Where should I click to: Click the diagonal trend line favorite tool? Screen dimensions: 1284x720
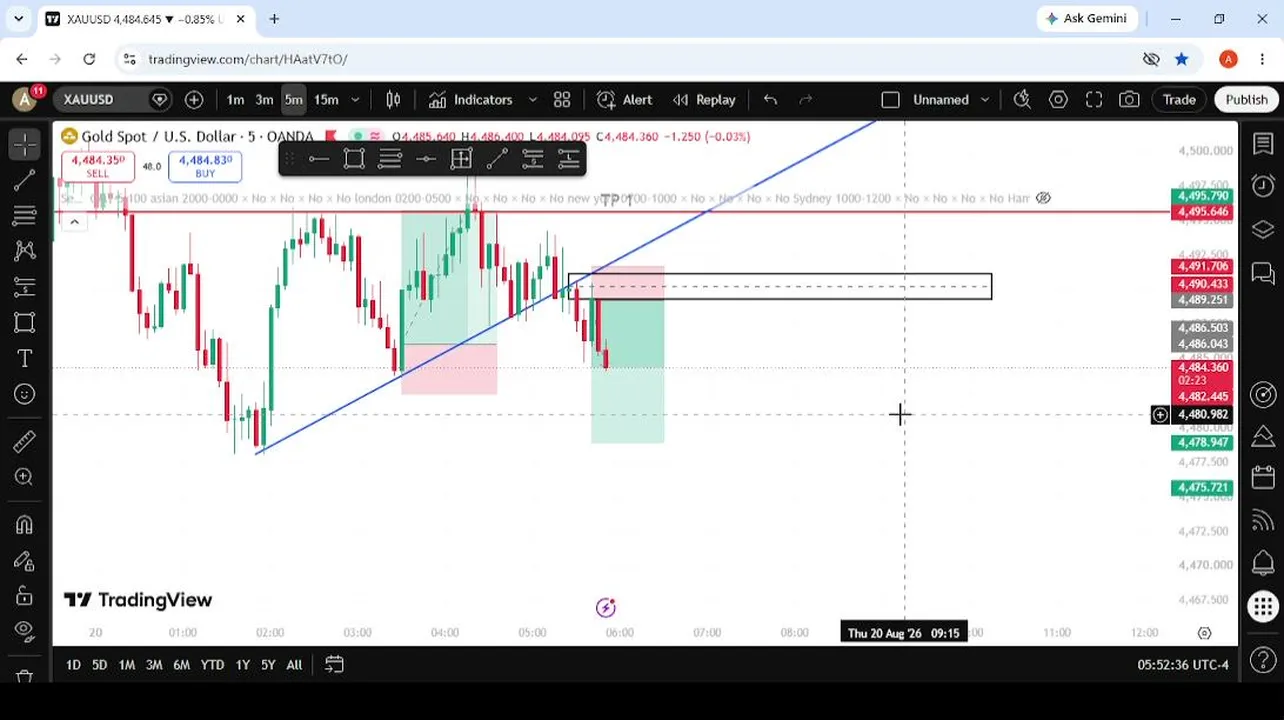tap(497, 159)
